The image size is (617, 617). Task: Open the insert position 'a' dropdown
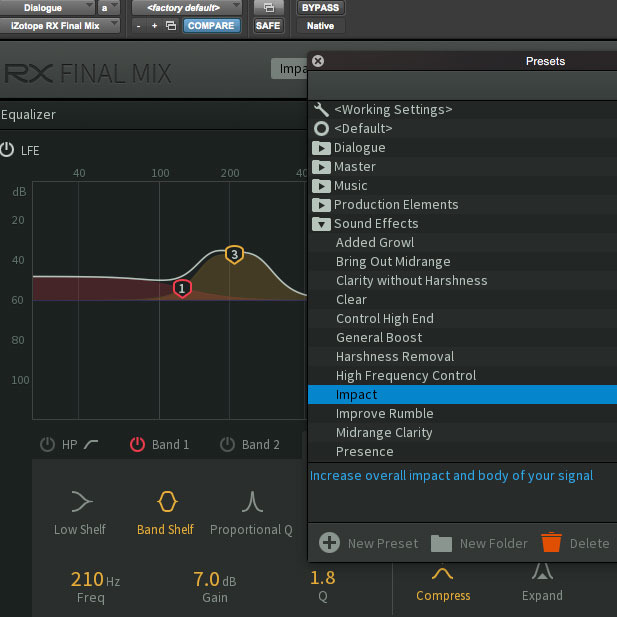(108, 8)
